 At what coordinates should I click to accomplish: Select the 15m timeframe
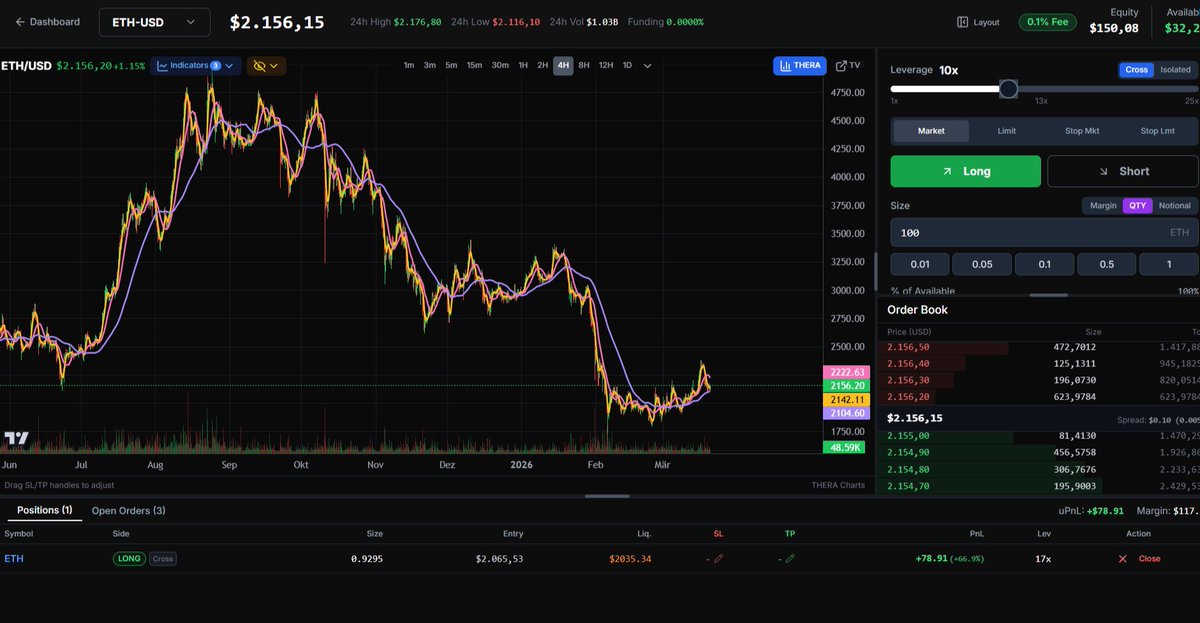(x=474, y=66)
